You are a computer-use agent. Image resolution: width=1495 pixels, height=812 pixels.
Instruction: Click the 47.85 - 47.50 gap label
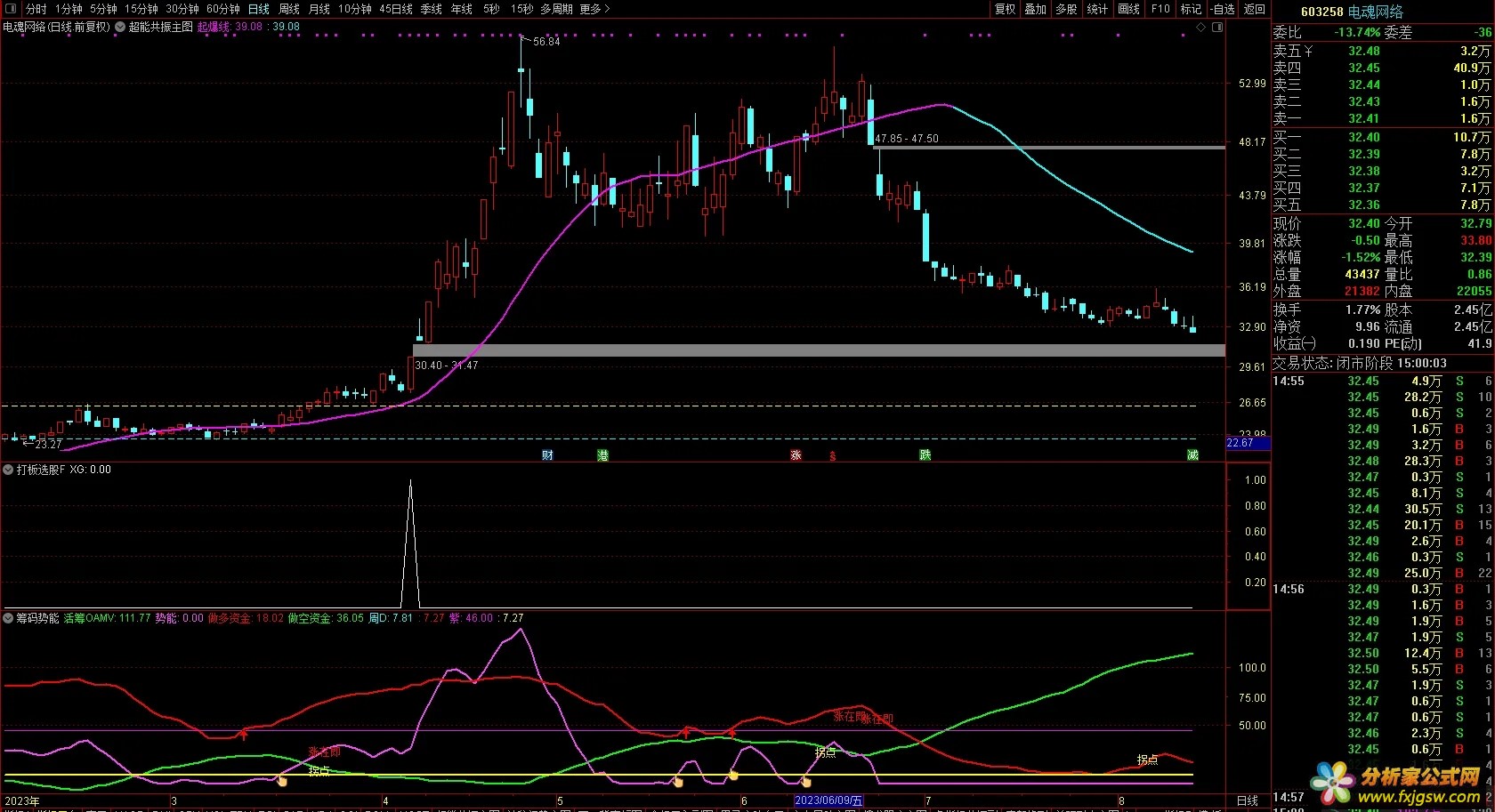click(x=907, y=139)
